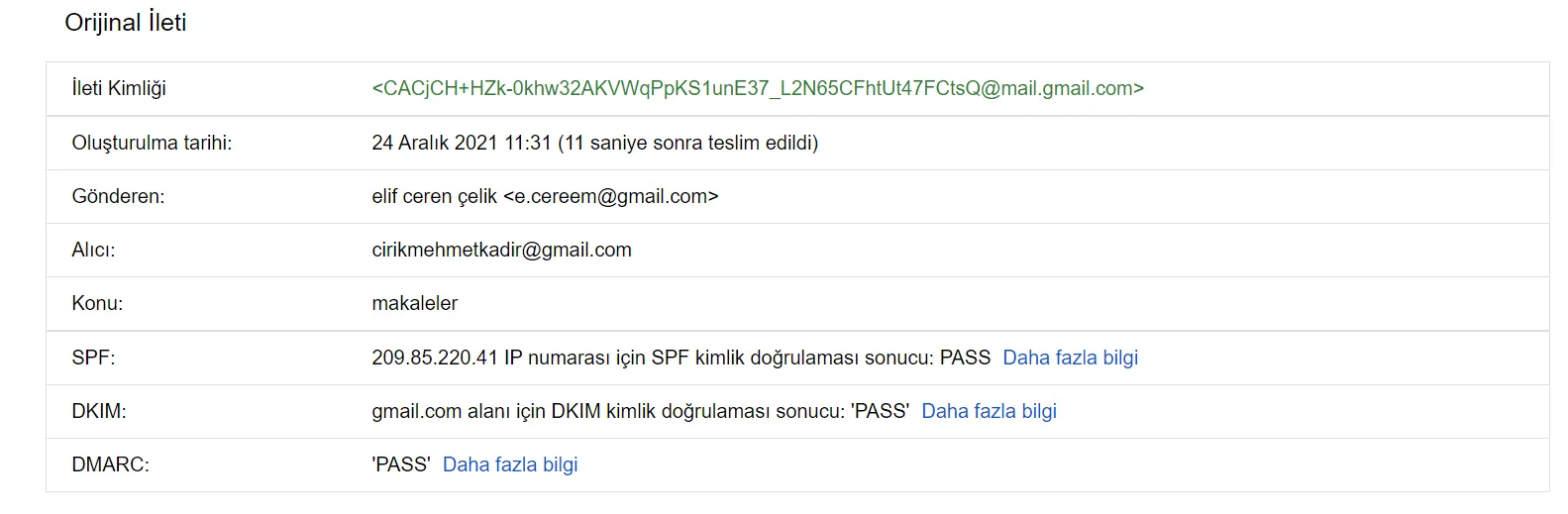Select the Alıcı label
The width and height of the screenshot is (1568, 514).
(x=93, y=250)
